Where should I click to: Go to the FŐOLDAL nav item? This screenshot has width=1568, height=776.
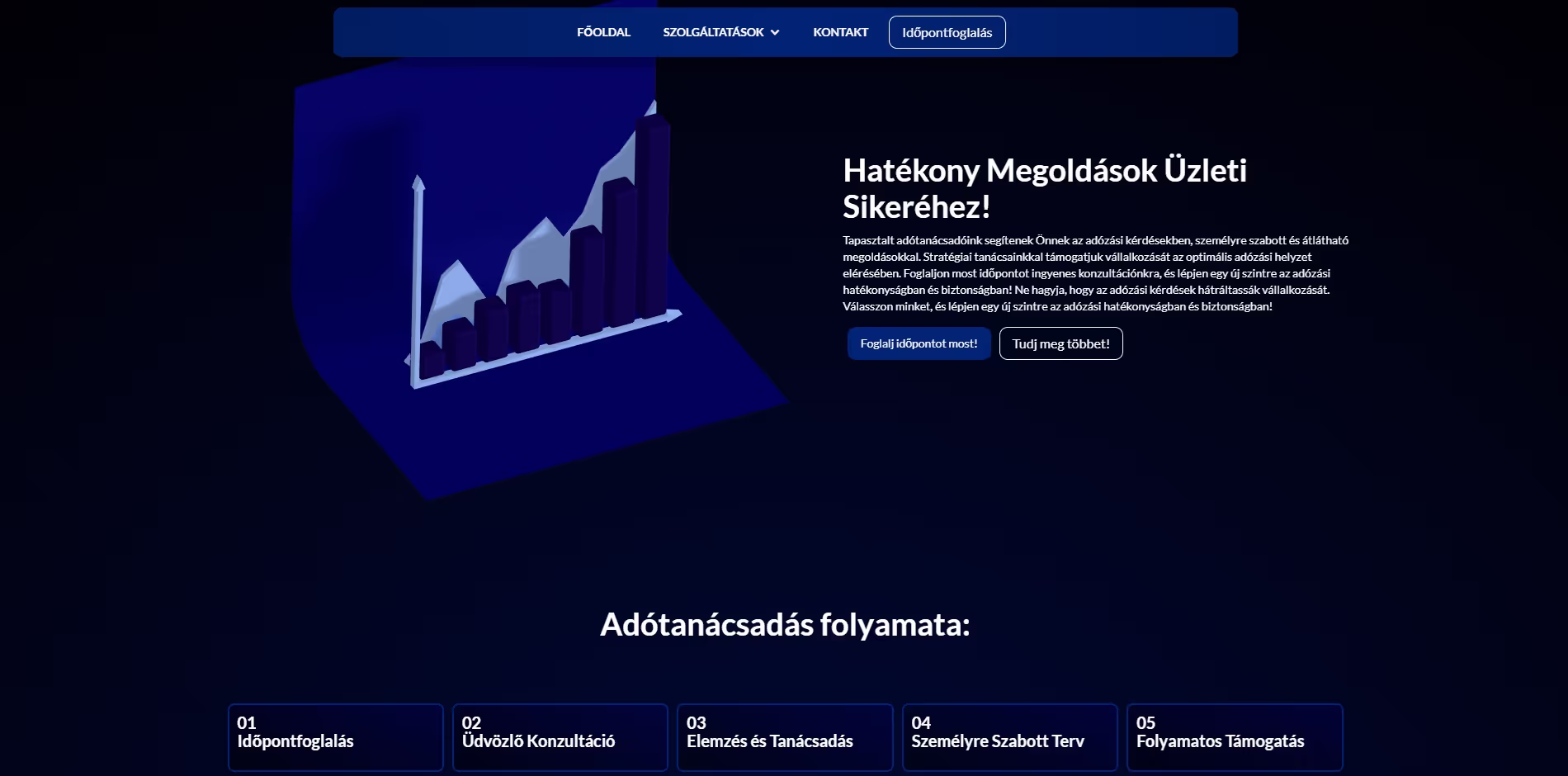point(603,32)
